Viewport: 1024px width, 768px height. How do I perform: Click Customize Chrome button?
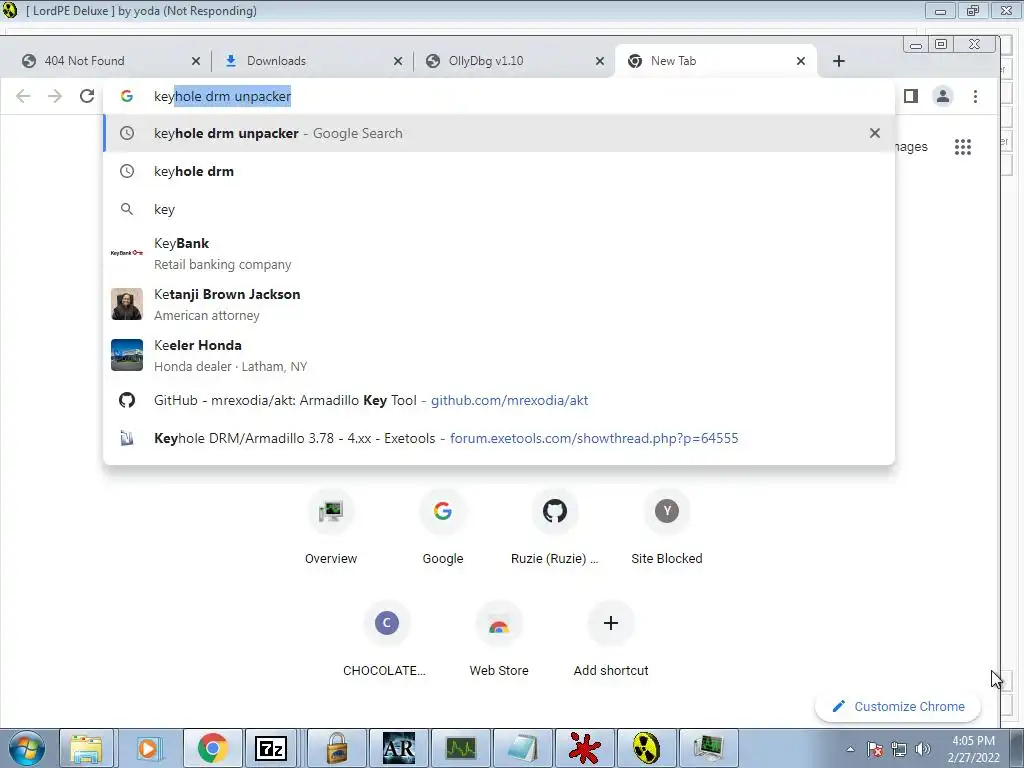click(x=898, y=707)
